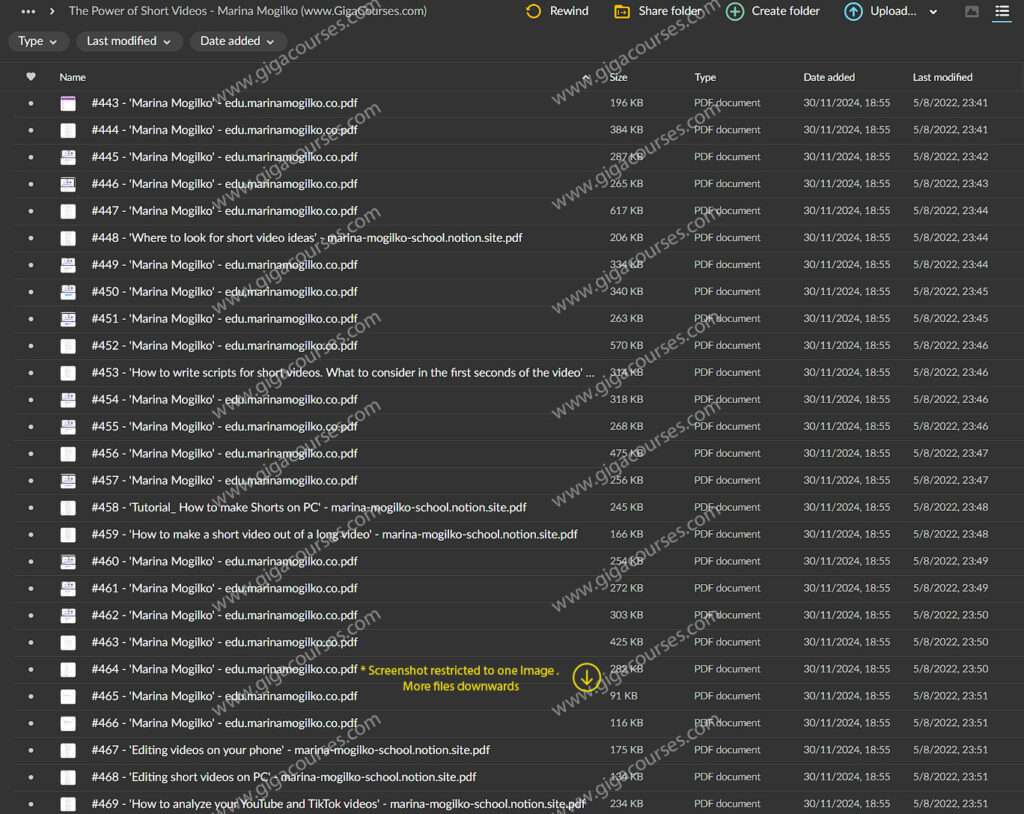Click the PDF icon of file #443
This screenshot has height=814, width=1024.
pyautogui.click(x=68, y=103)
